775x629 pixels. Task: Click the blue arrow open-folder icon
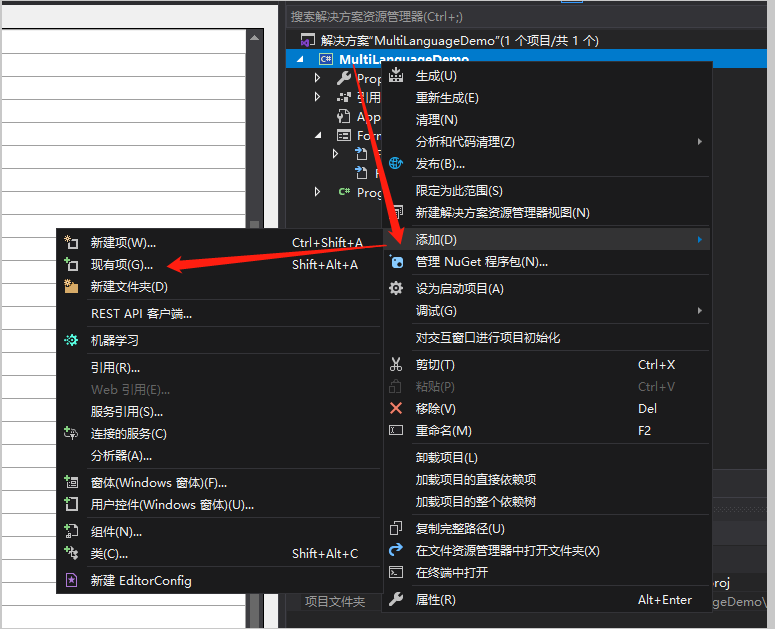(396, 550)
